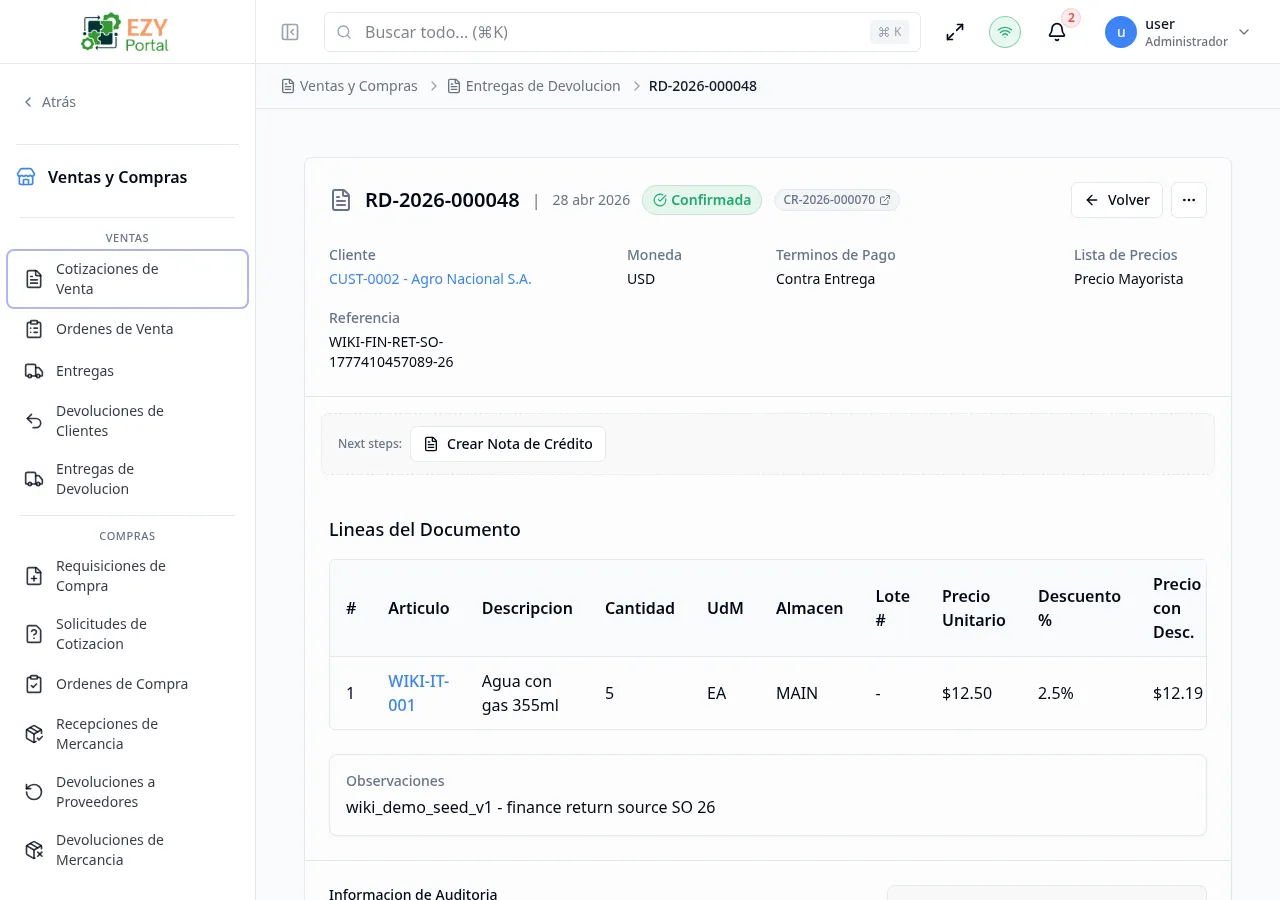Open linked document CR-2026-000070
Viewport: 1280px width, 900px height.
click(837, 200)
